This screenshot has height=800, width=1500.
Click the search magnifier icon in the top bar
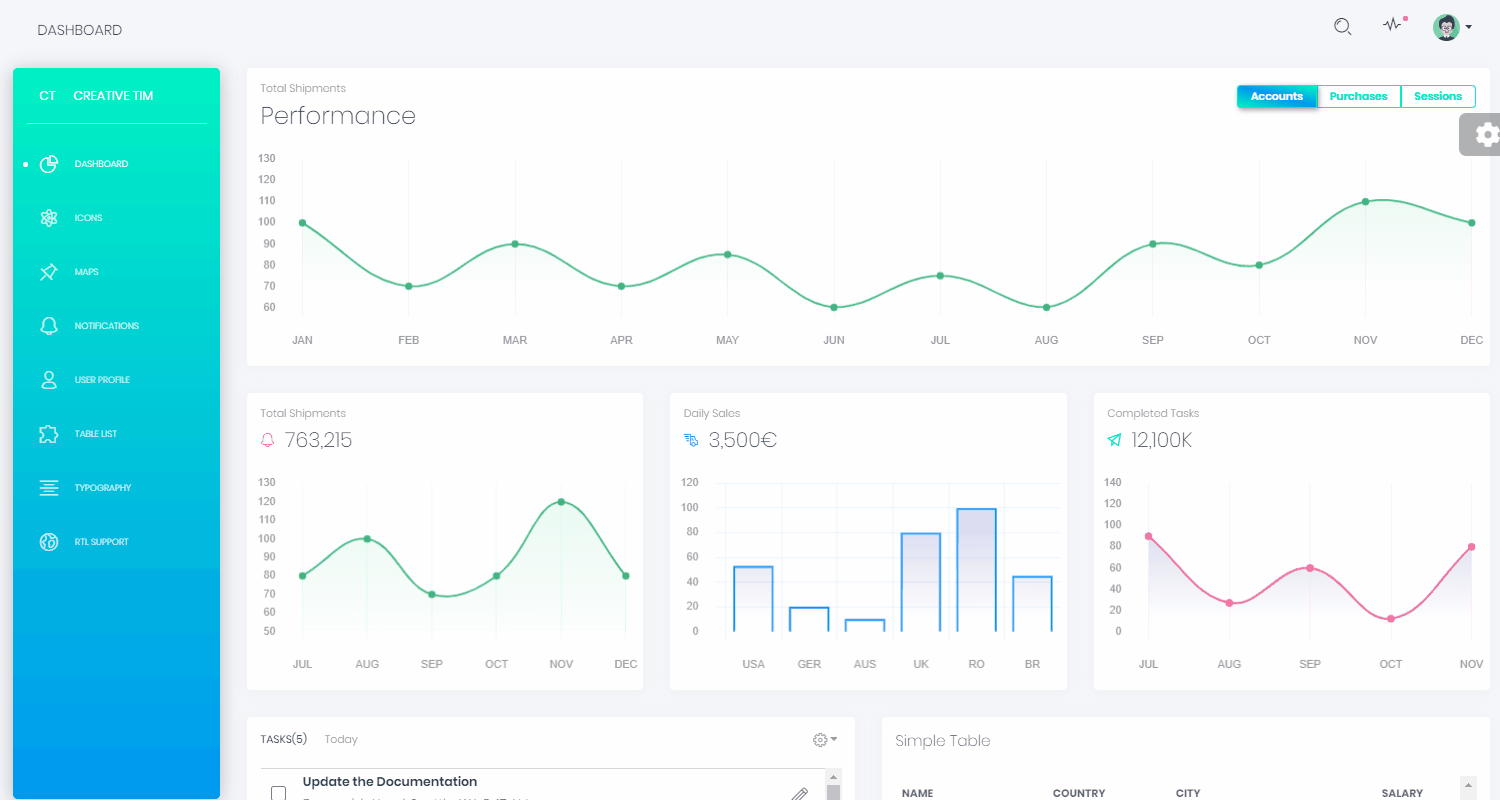point(1342,26)
